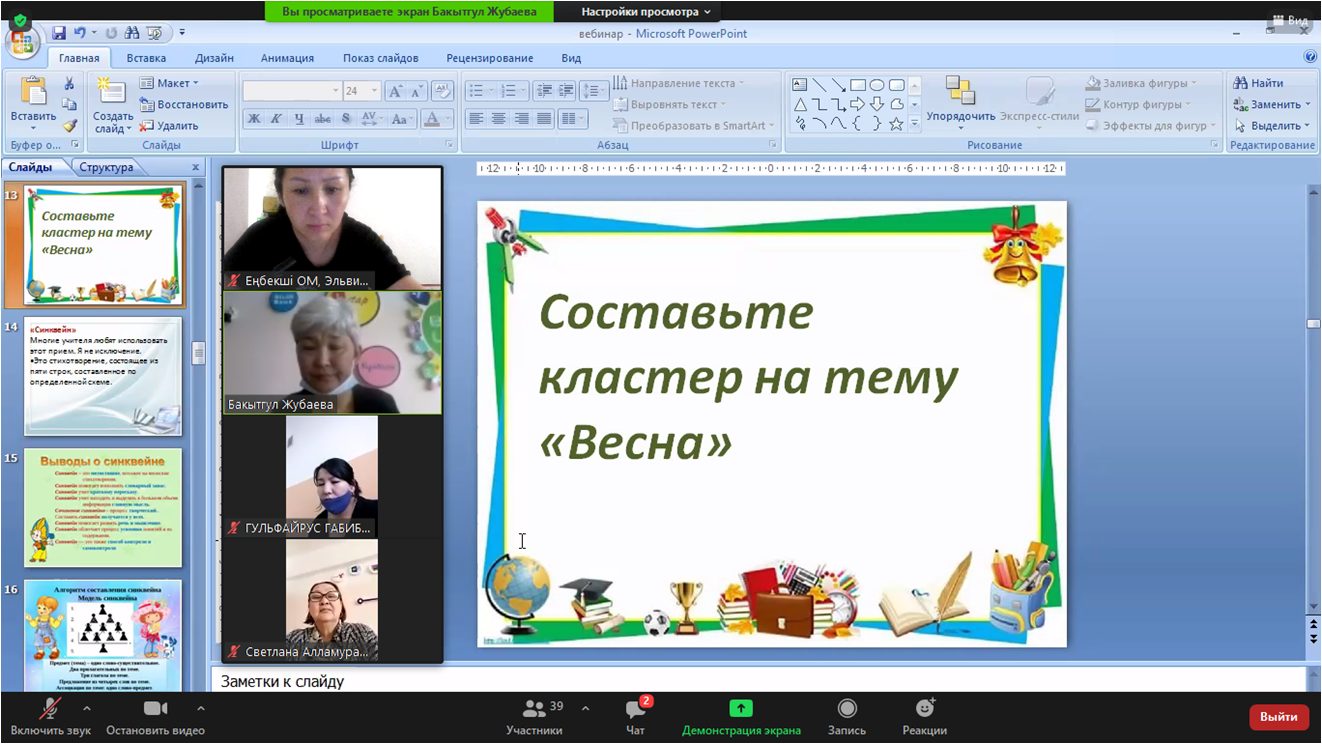The image size is (1322, 744).
Task: Open the Структура pane tab
Action: (106, 167)
